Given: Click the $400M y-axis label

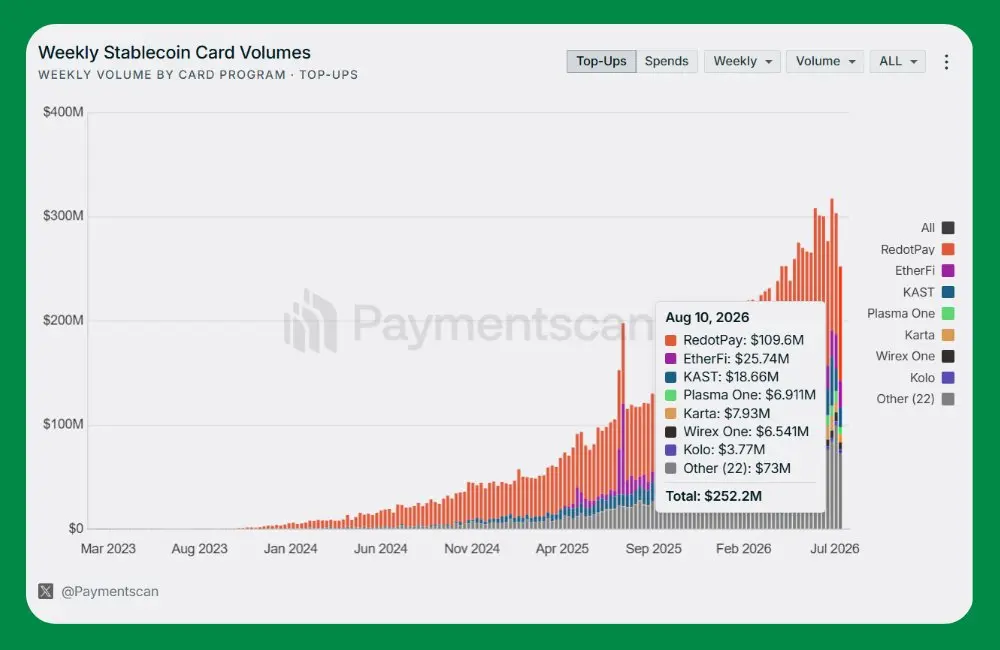Looking at the screenshot, I should pyautogui.click(x=63, y=112).
